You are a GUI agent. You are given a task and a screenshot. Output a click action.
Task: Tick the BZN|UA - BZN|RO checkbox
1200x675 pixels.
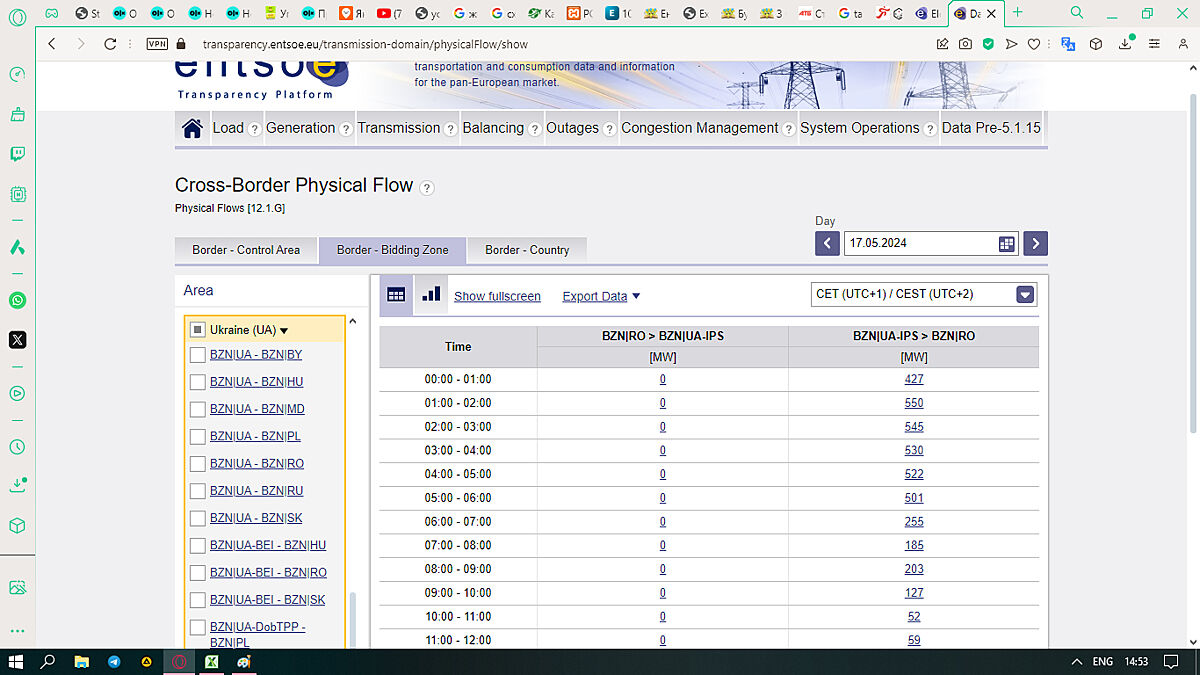tap(198, 464)
